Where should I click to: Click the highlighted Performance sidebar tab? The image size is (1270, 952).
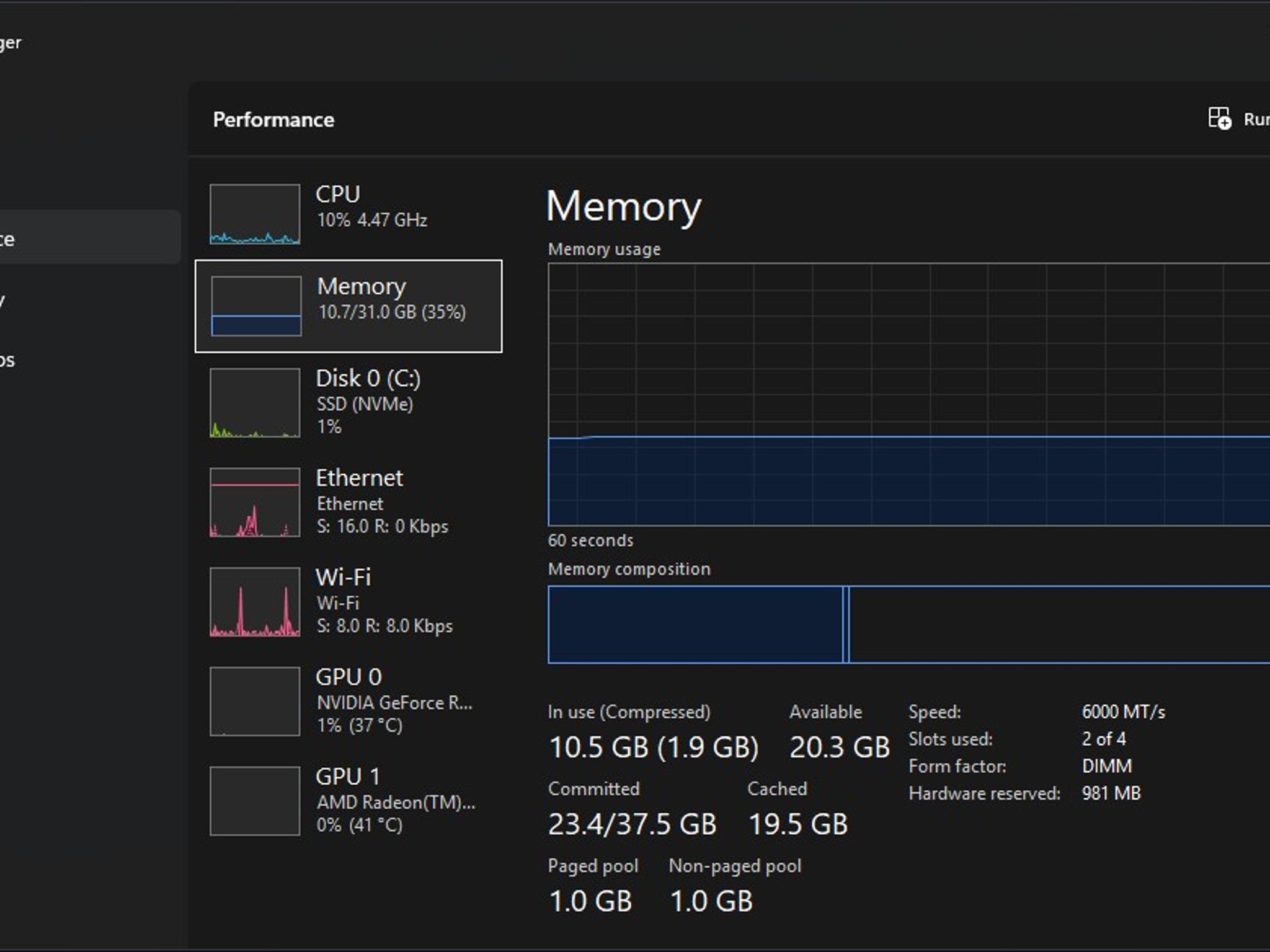pos(87,238)
